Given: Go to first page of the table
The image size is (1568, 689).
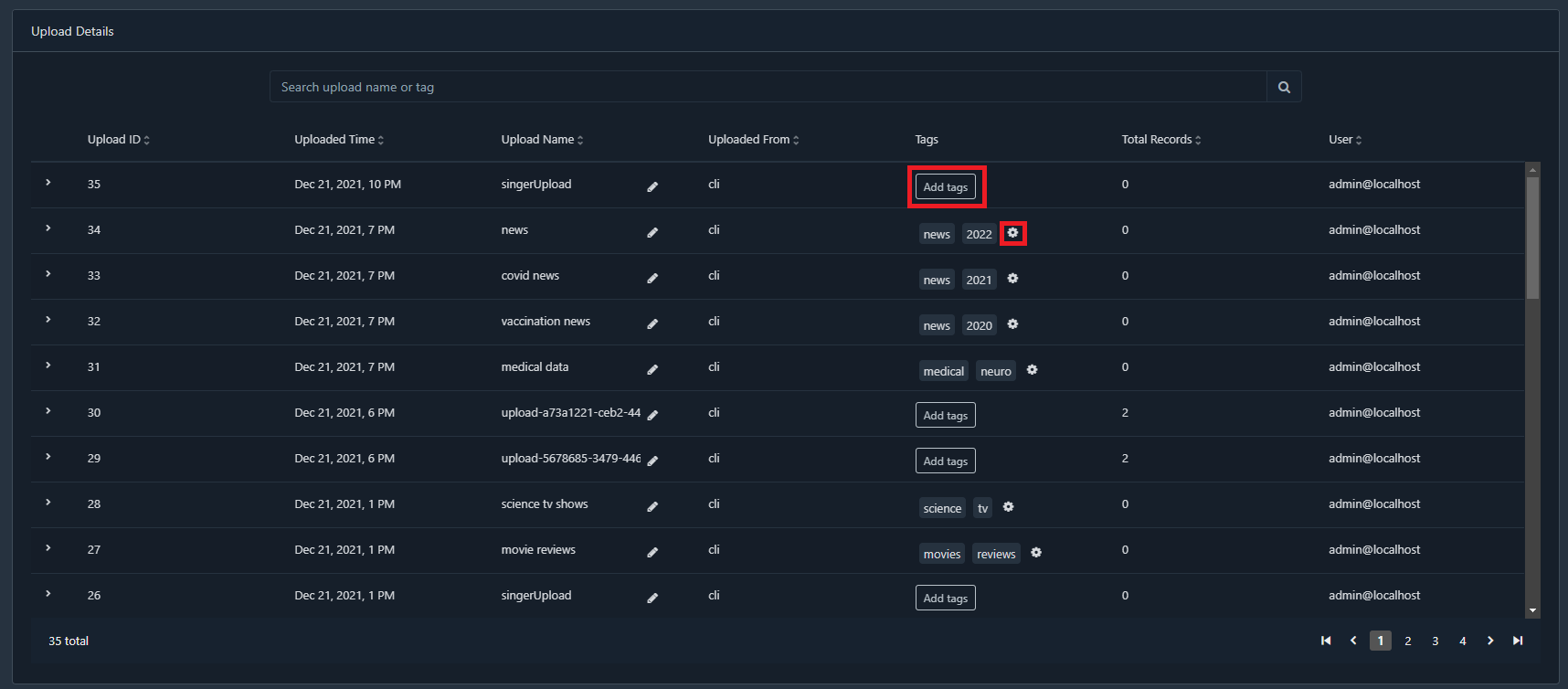Looking at the screenshot, I should 1326,641.
